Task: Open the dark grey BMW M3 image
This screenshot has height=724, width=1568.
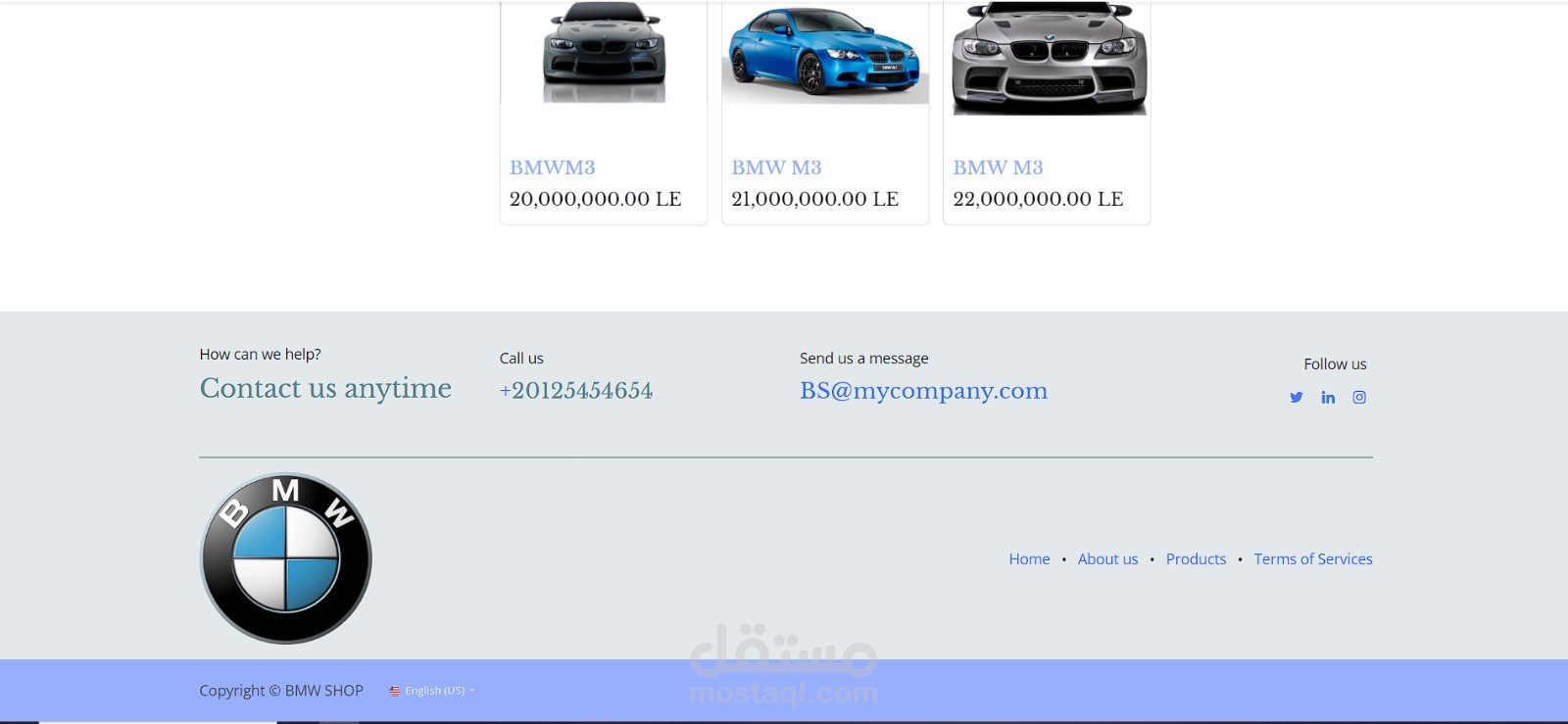Action: [604, 52]
